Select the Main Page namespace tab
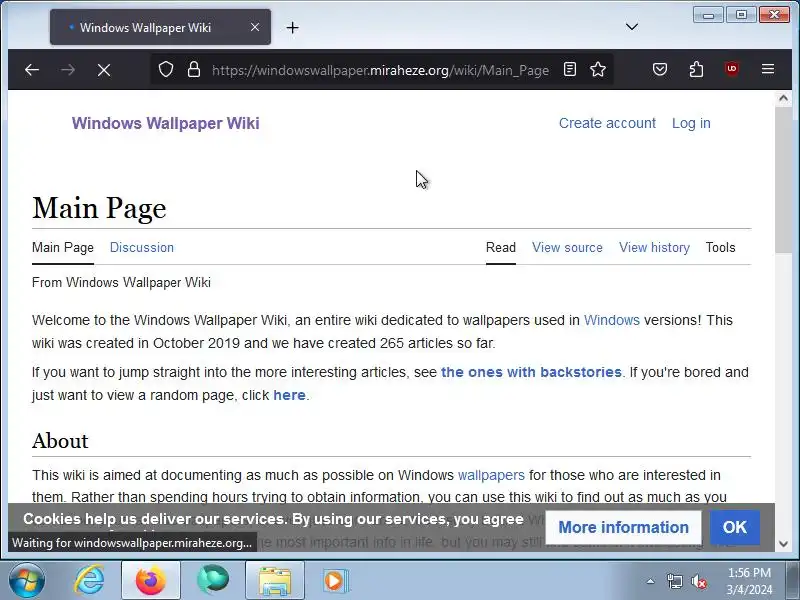 [63, 247]
